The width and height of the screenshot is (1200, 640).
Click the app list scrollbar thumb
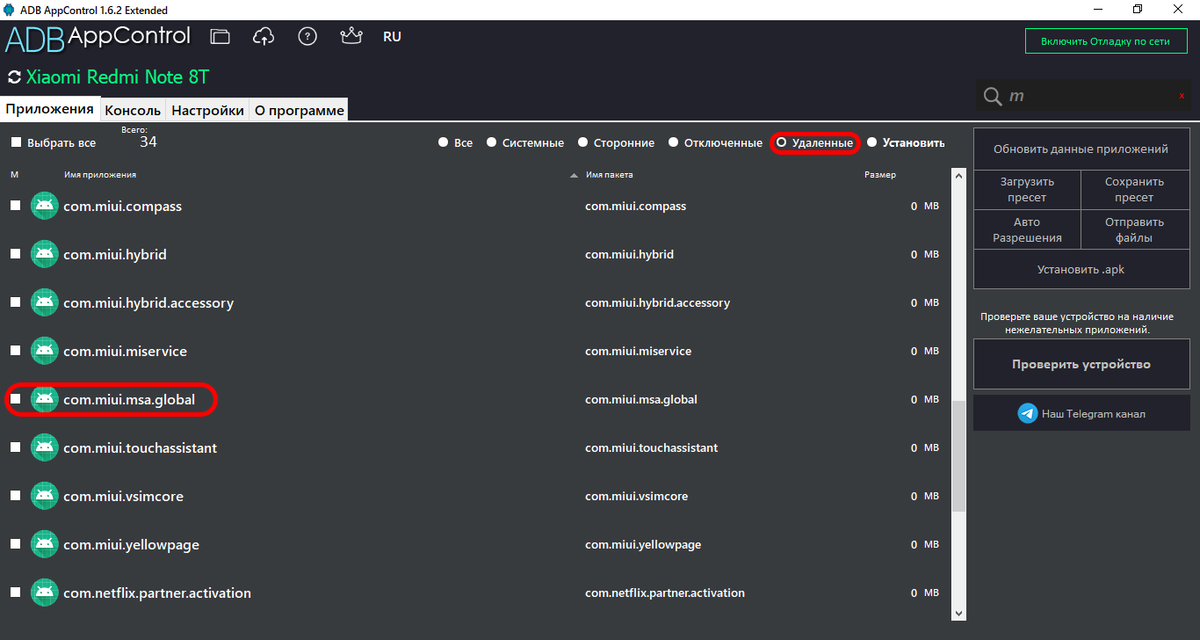pos(959,455)
